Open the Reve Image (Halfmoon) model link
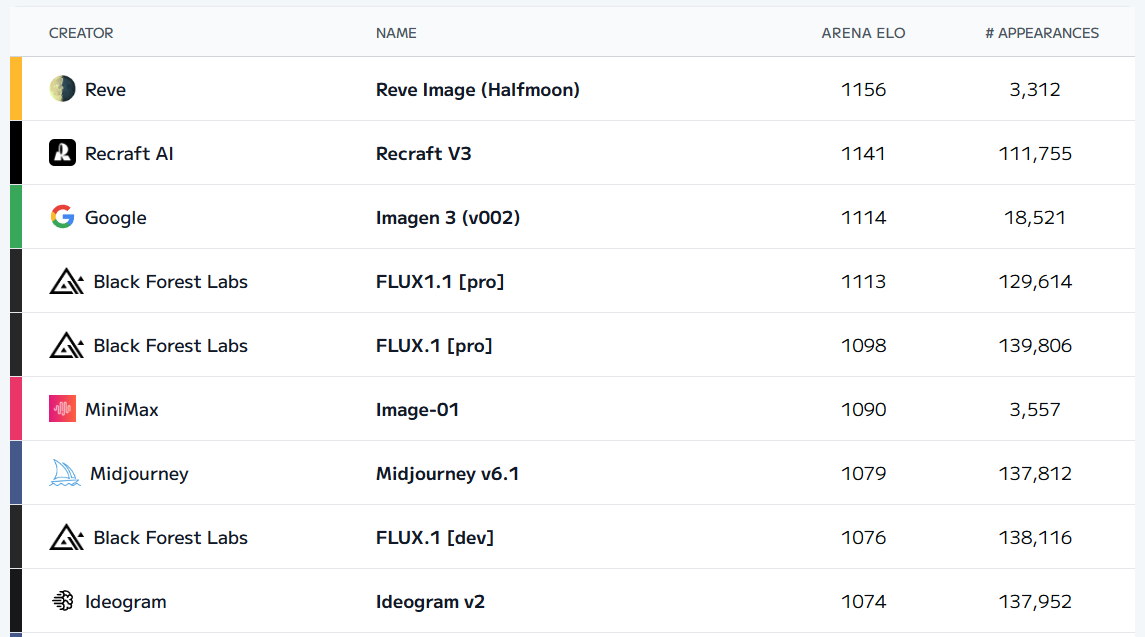1145x637 pixels. (x=478, y=90)
